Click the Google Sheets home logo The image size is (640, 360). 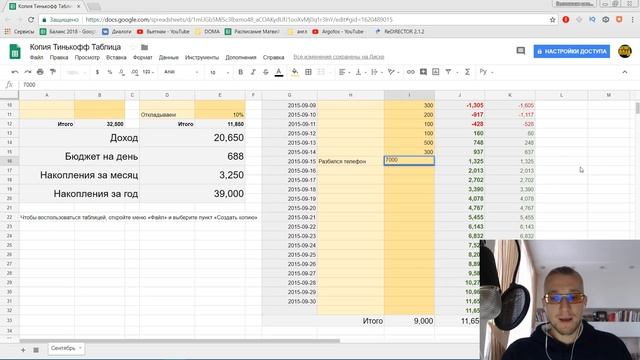click(15, 51)
